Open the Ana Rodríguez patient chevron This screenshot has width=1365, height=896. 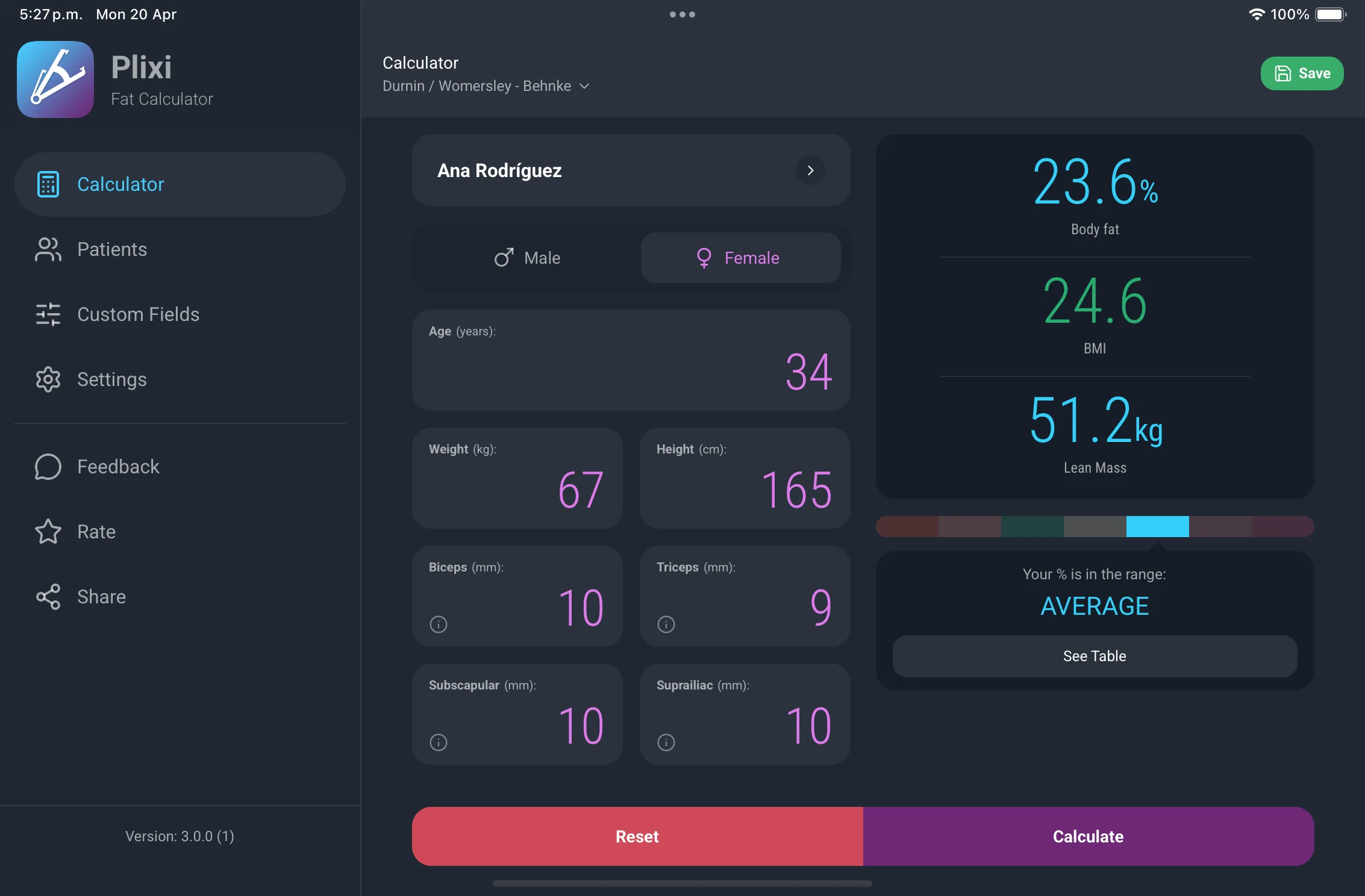[810, 170]
